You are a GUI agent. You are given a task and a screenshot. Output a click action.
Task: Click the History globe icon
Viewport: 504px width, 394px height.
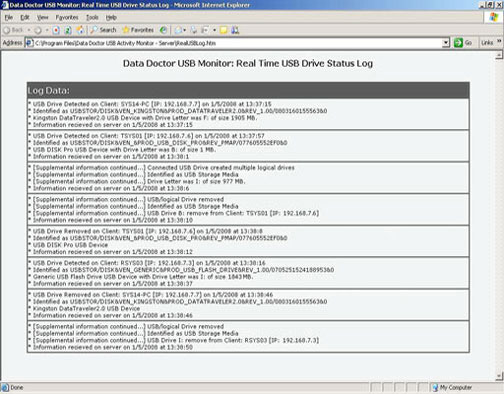163,30
